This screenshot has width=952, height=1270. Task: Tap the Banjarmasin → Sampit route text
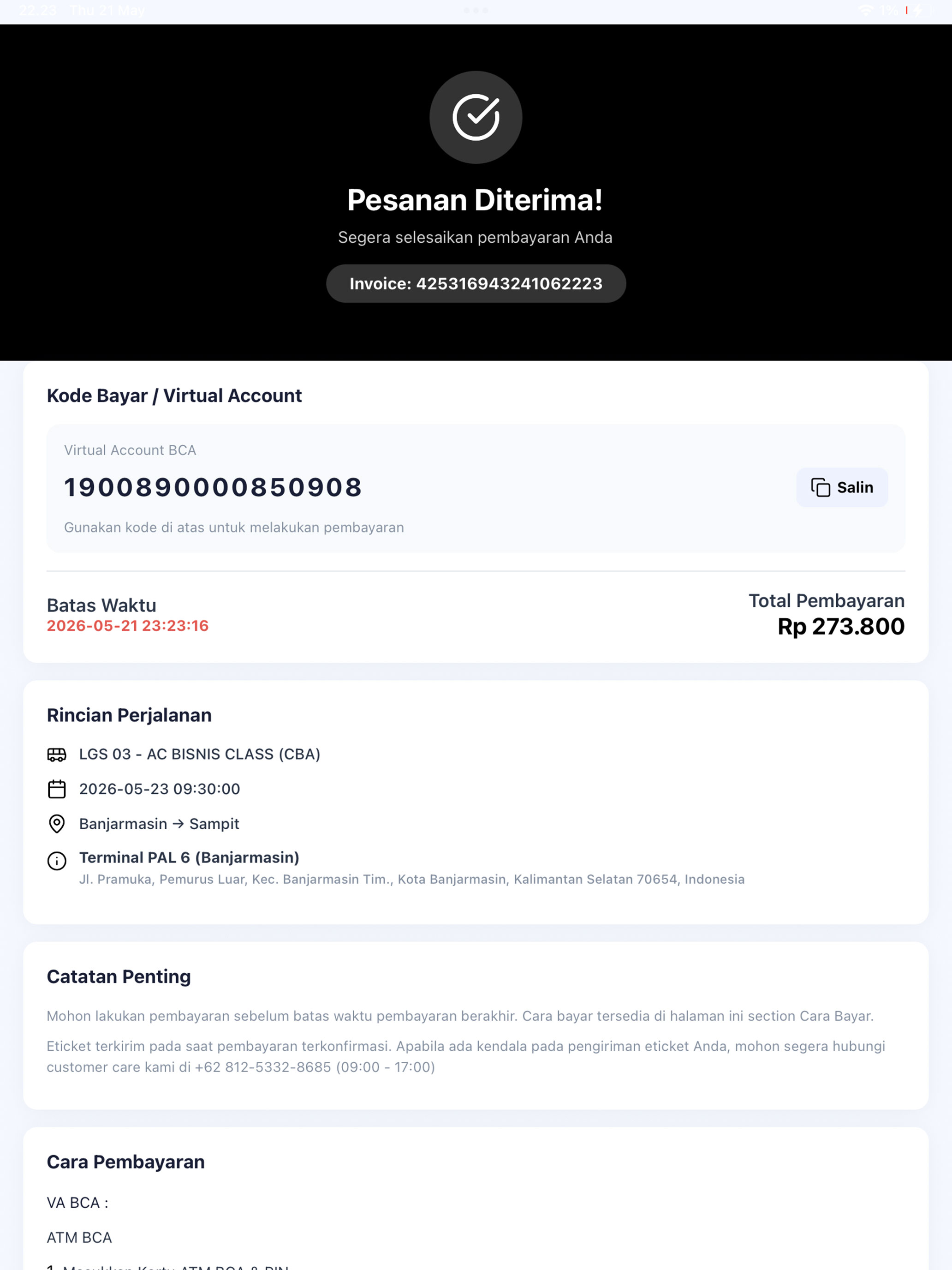[x=159, y=824]
